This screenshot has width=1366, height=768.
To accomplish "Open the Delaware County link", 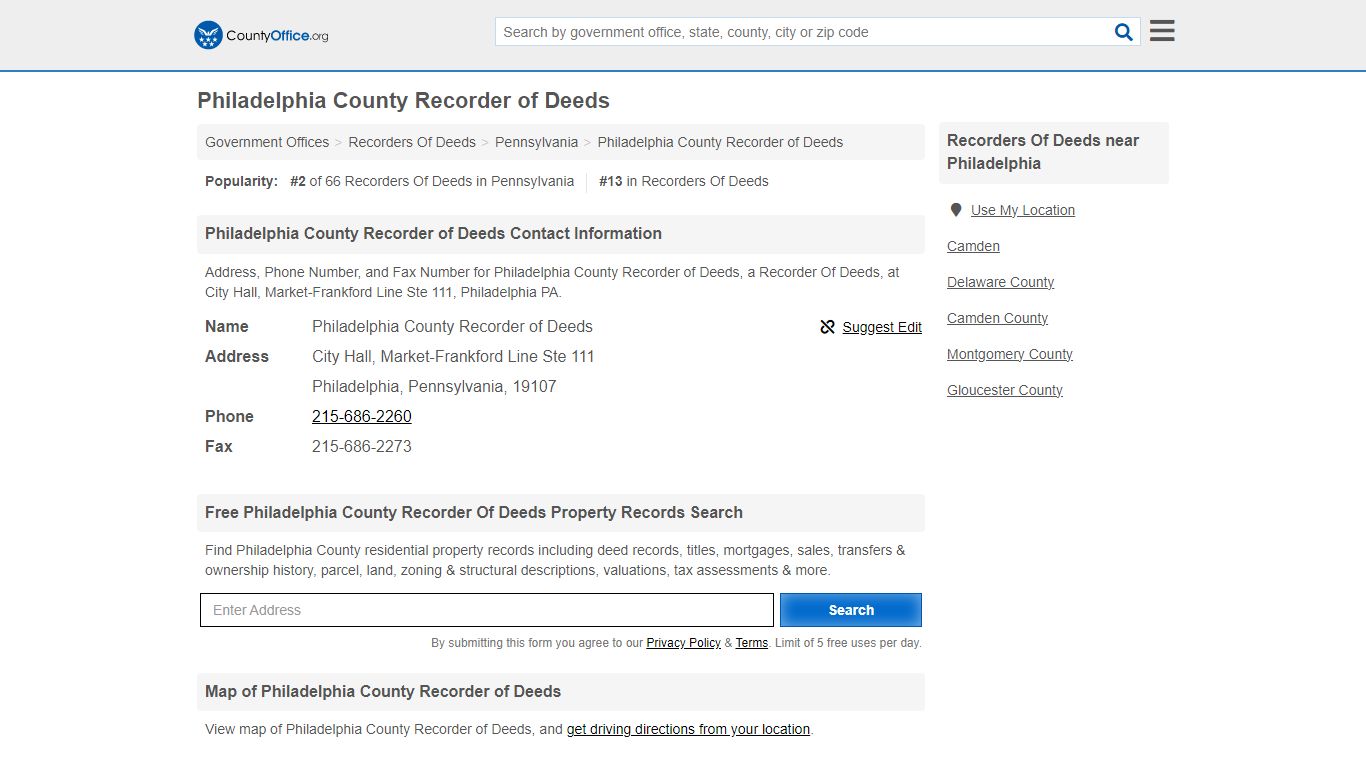I will [x=1000, y=282].
